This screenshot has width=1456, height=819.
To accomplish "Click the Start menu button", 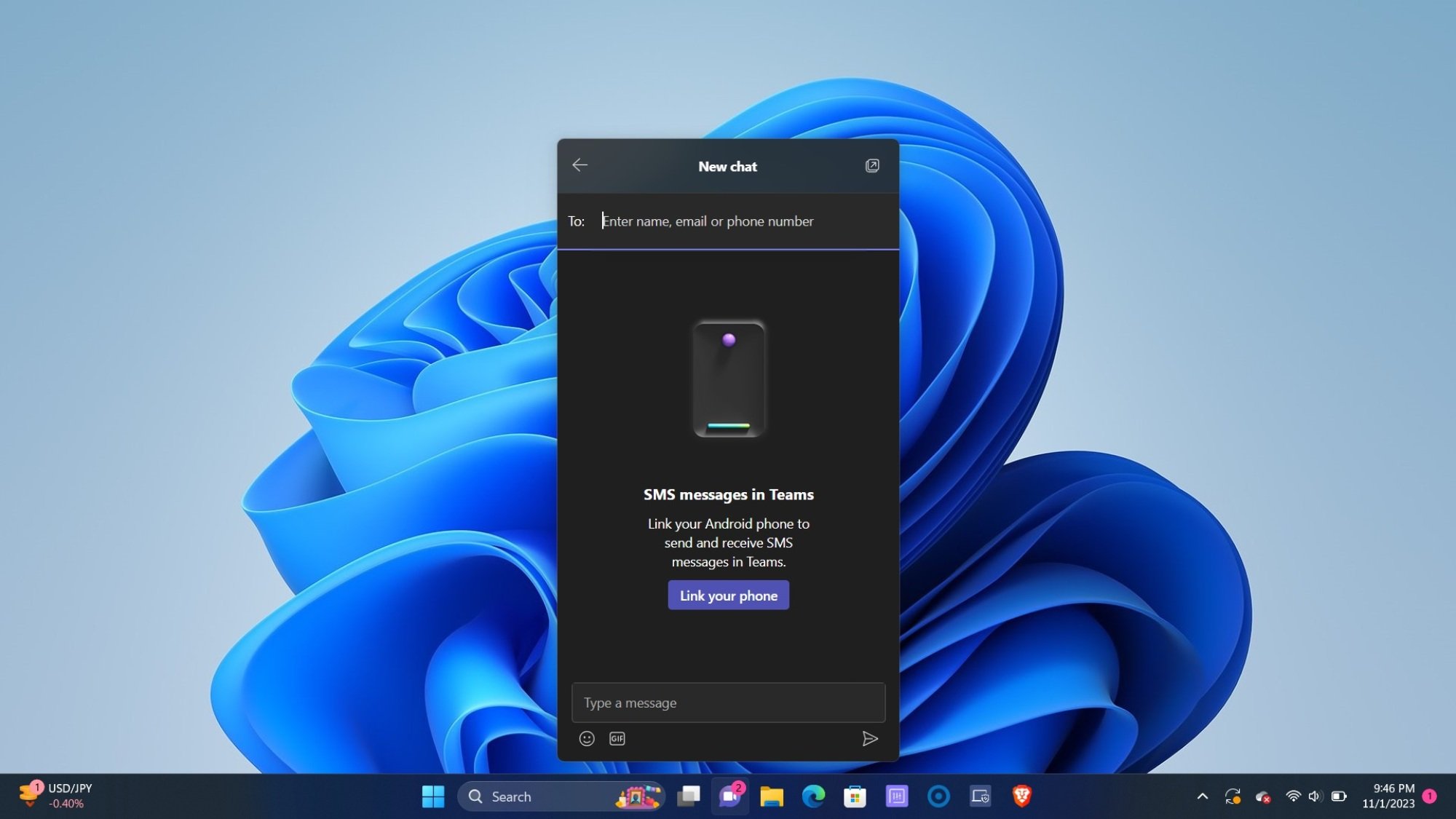I will click(433, 795).
